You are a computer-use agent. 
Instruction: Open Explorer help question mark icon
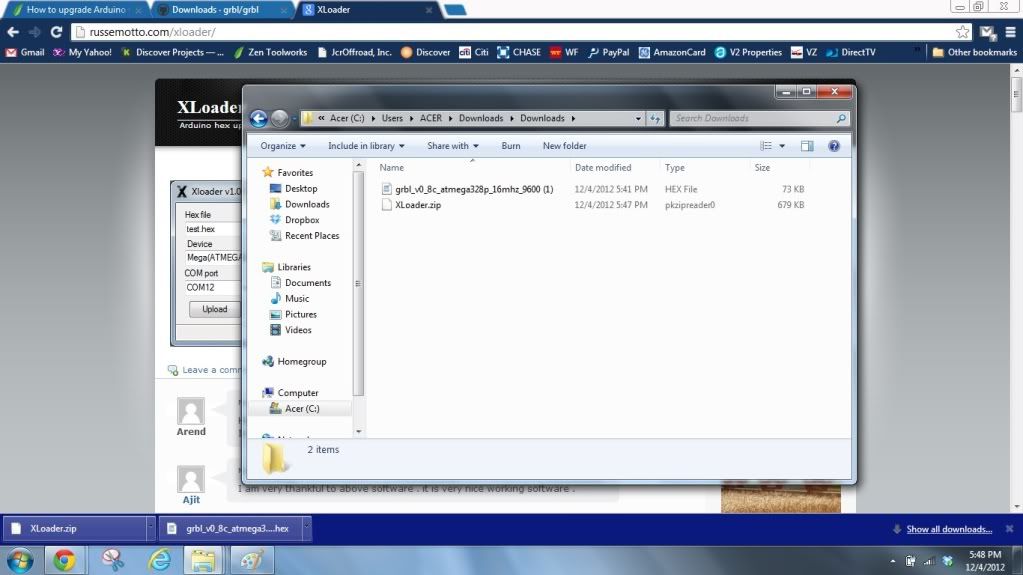(x=834, y=146)
